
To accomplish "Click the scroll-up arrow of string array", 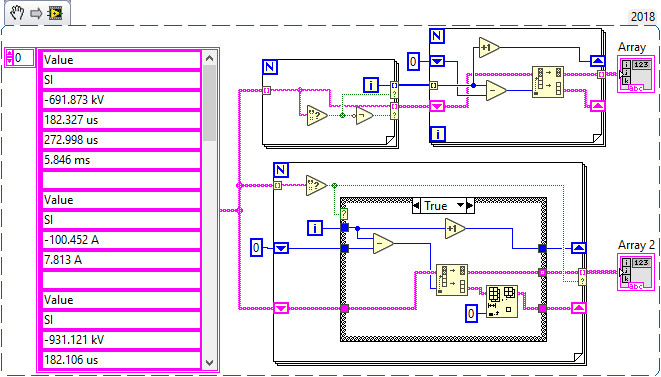I will click(209, 59).
